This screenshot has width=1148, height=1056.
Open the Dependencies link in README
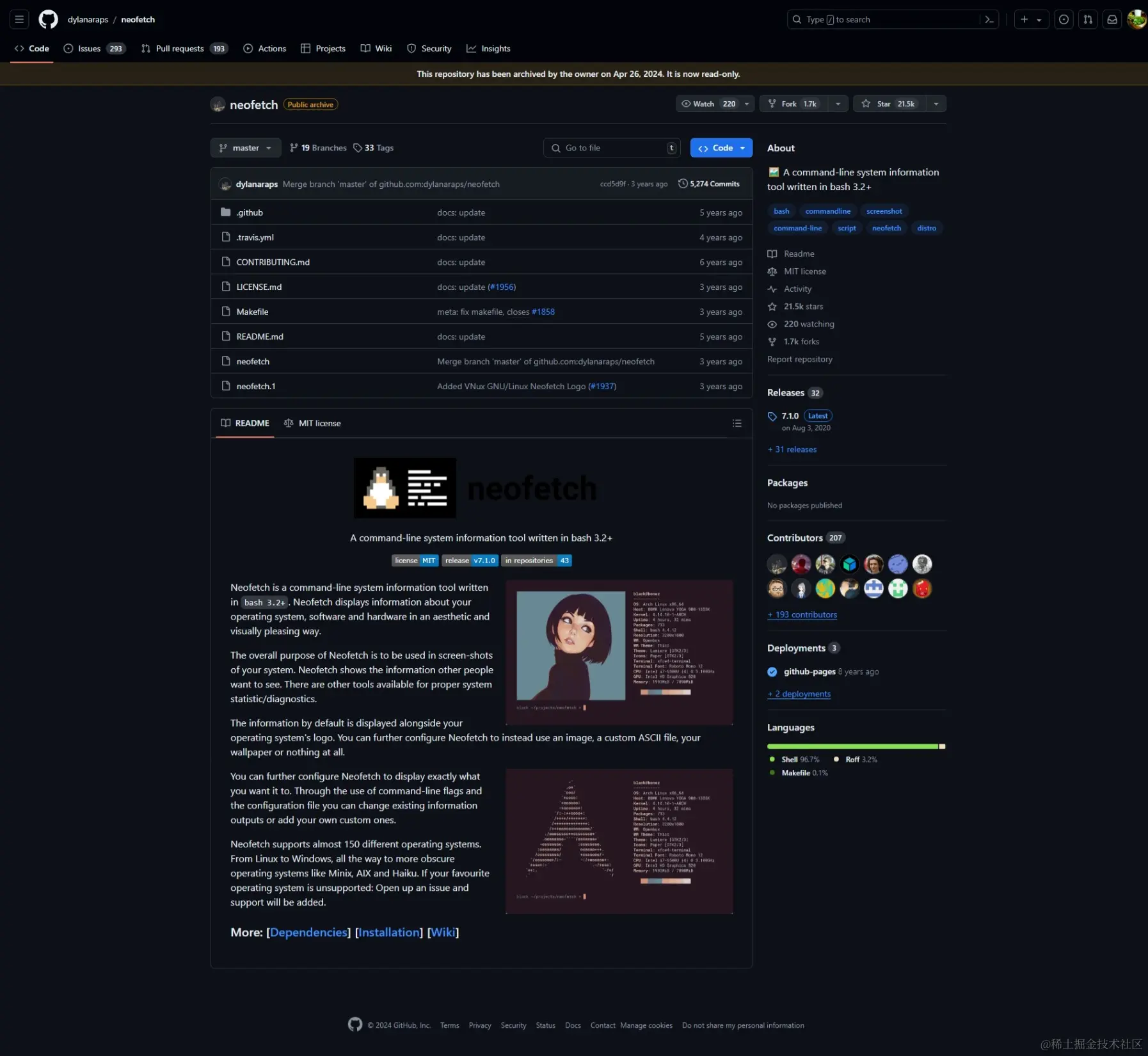tap(308, 932)
